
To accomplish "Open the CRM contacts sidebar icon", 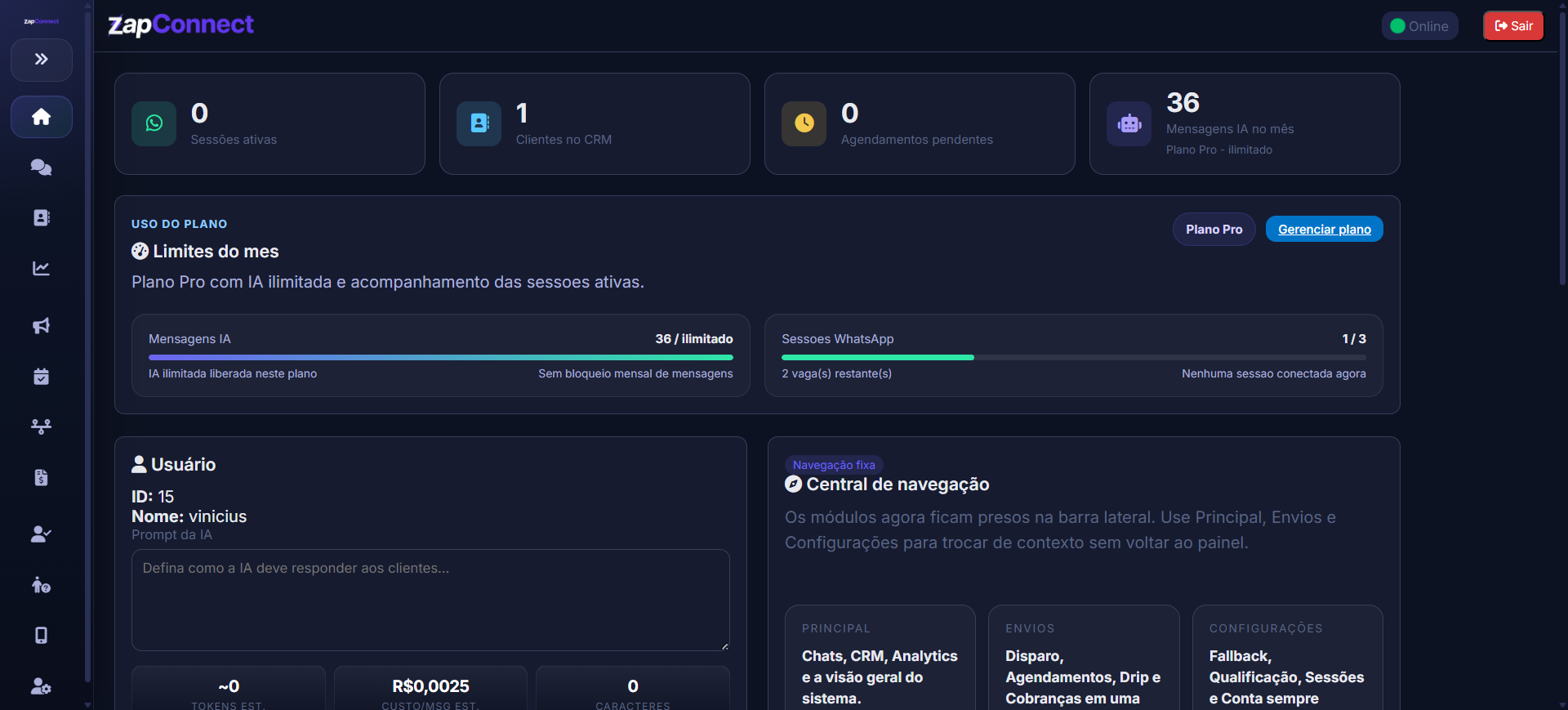I will [42, 217].
